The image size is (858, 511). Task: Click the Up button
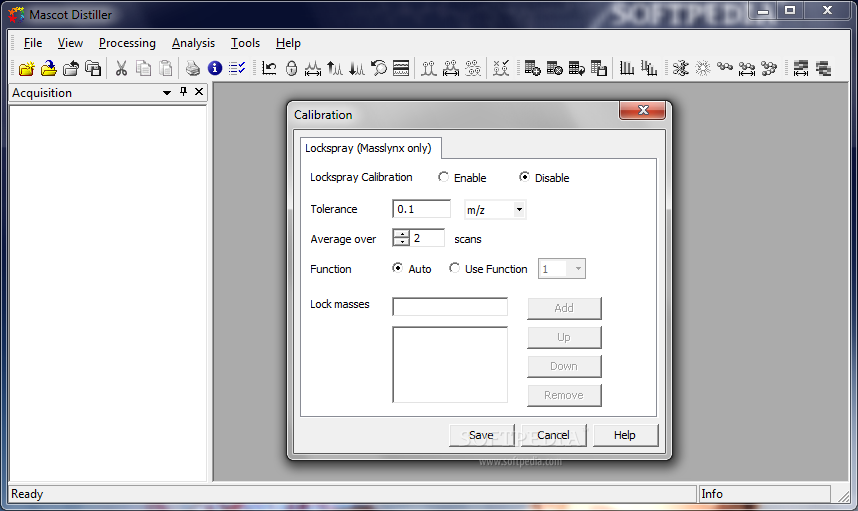click(x=564, y=337)
